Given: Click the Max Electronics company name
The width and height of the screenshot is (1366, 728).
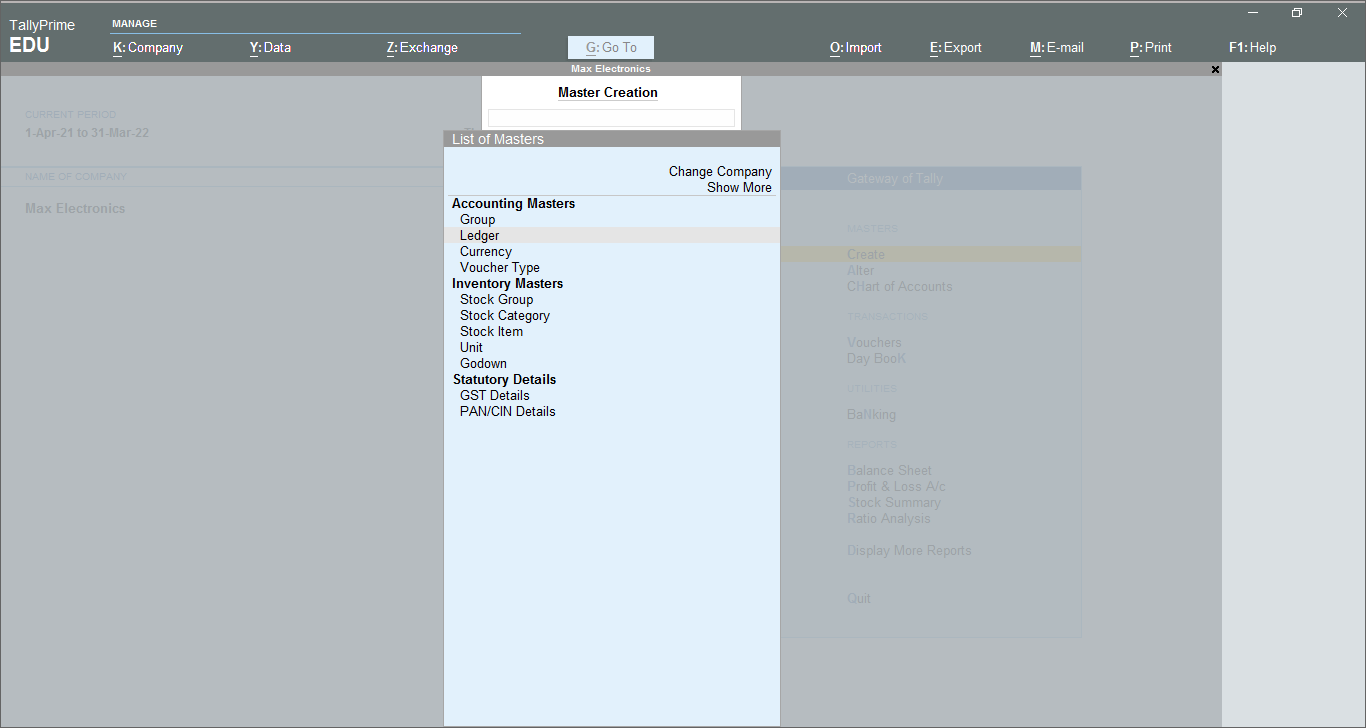Looking at the screenshot, I should coord(75,208).
